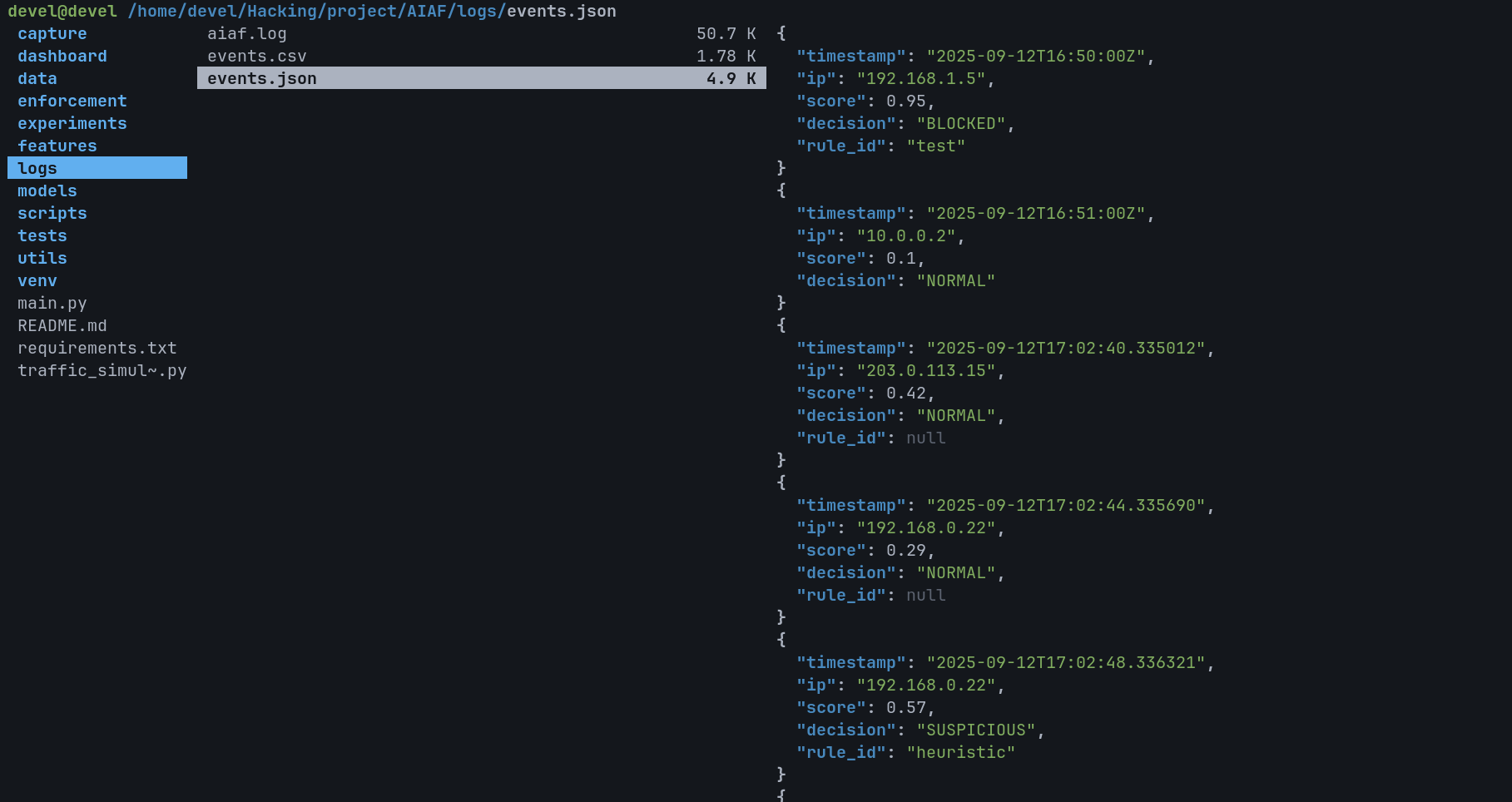
Task: Click timestamp value 2025-09-12T17:02:48.336321
Action: pos(1066,663)
